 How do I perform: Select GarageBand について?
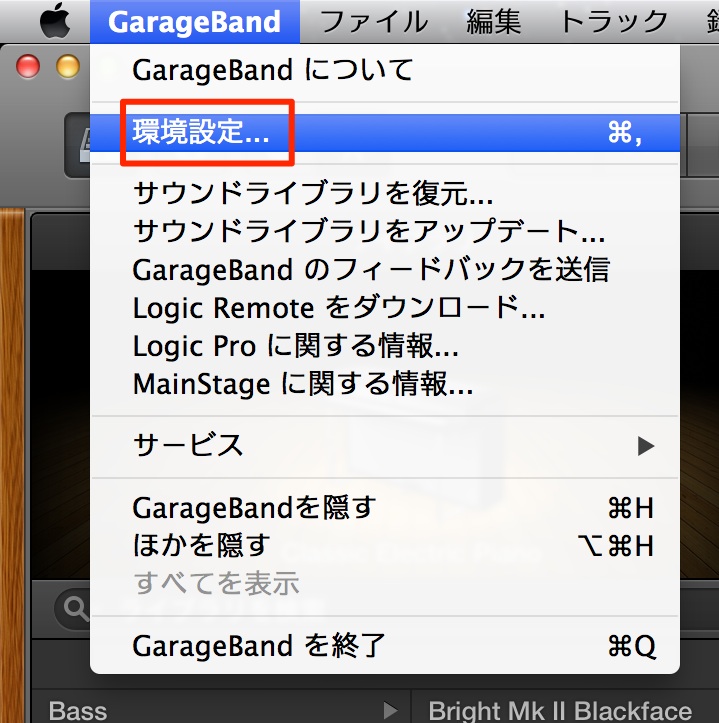point(385,70)
